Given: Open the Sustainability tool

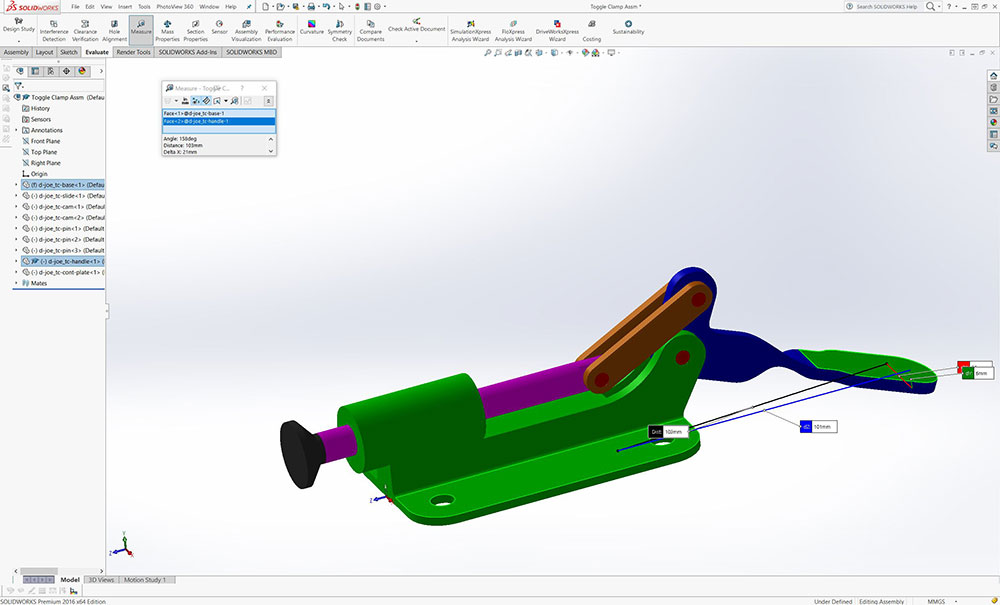Looking at the screenshot, I should [628, 27].
